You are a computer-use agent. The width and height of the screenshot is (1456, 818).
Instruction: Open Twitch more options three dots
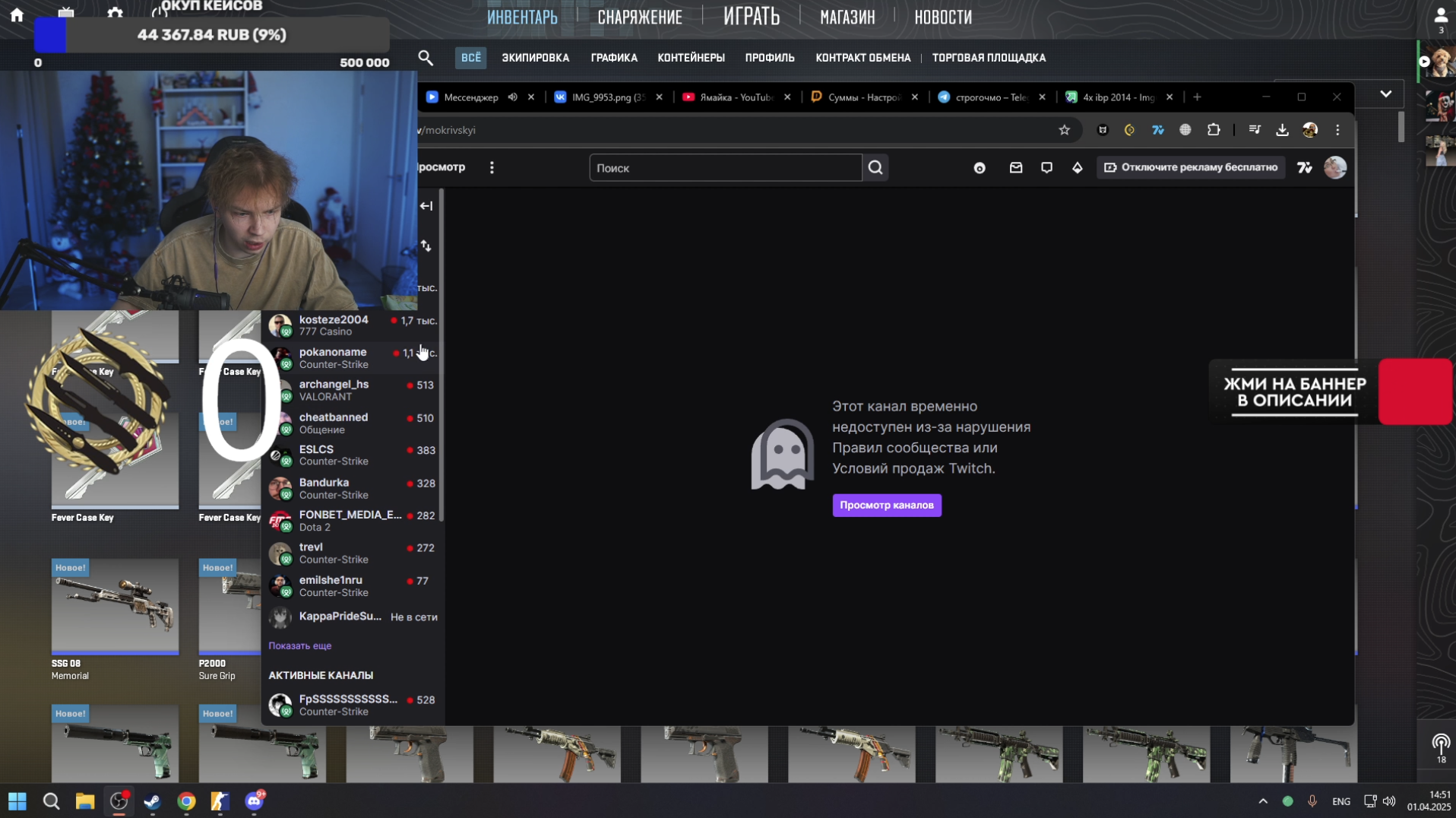[x=492, y=167]
